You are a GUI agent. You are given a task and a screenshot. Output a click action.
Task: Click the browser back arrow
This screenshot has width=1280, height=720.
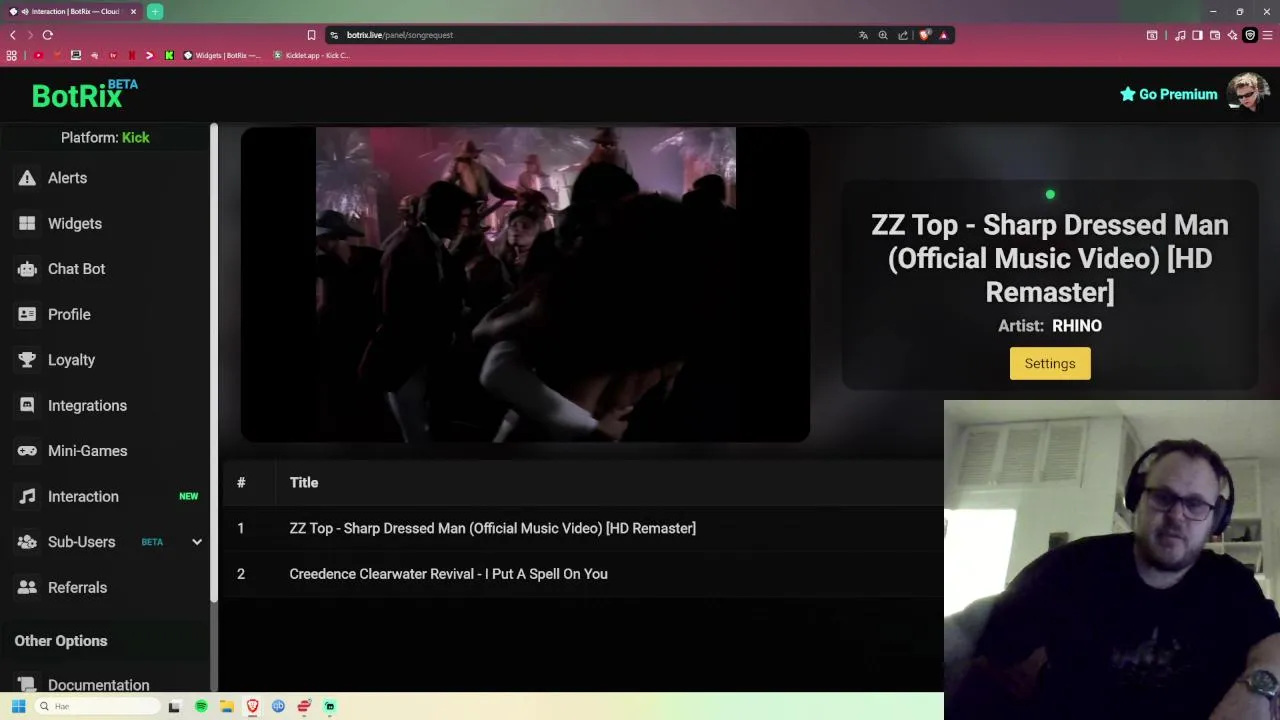(13, 35)
